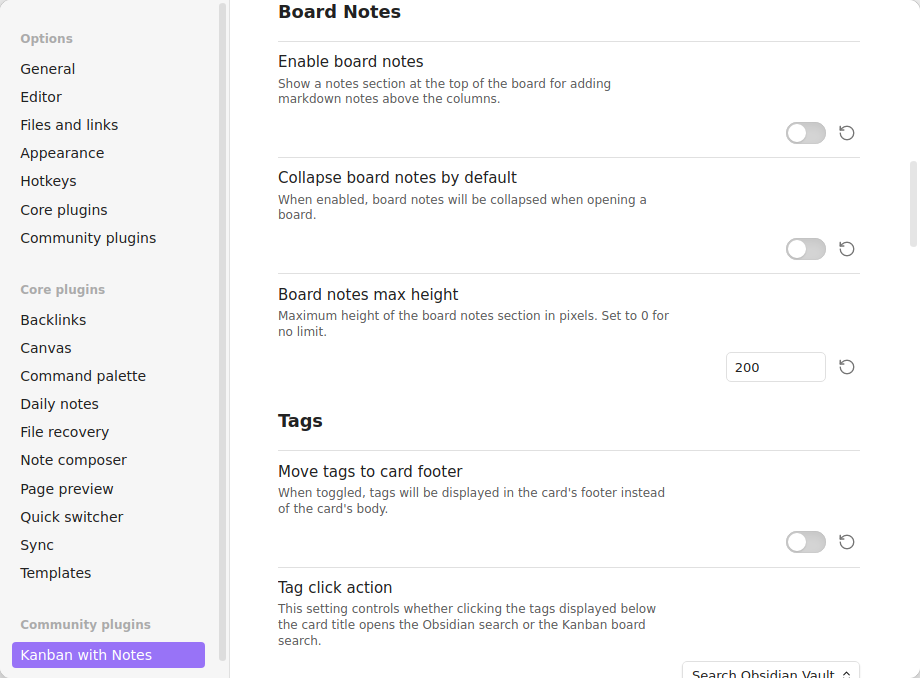Select Note composer plugin settings
This screenshot has height=678, width=920.
tap(109, 460)
